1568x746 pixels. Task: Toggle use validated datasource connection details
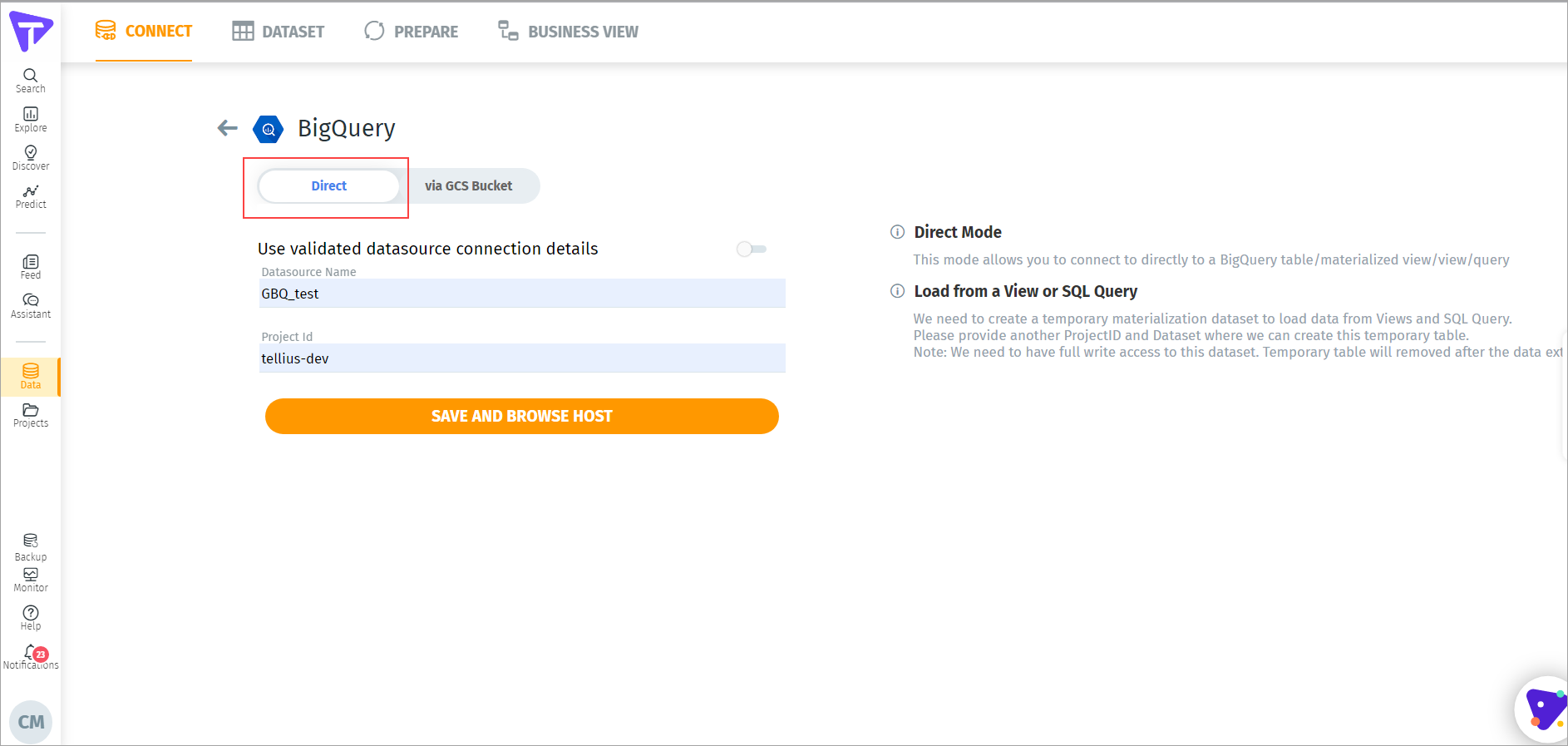(752, 249)
